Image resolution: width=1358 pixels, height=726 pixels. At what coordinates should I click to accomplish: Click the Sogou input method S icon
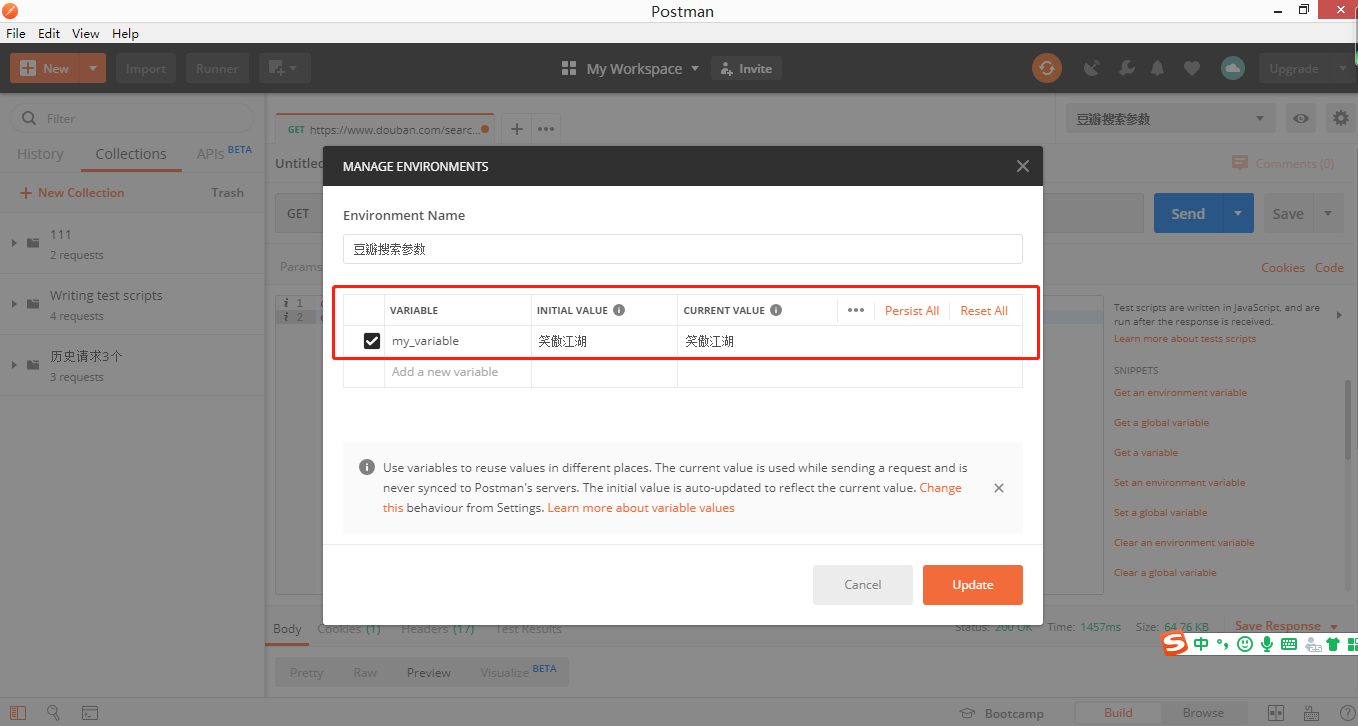1174,644
